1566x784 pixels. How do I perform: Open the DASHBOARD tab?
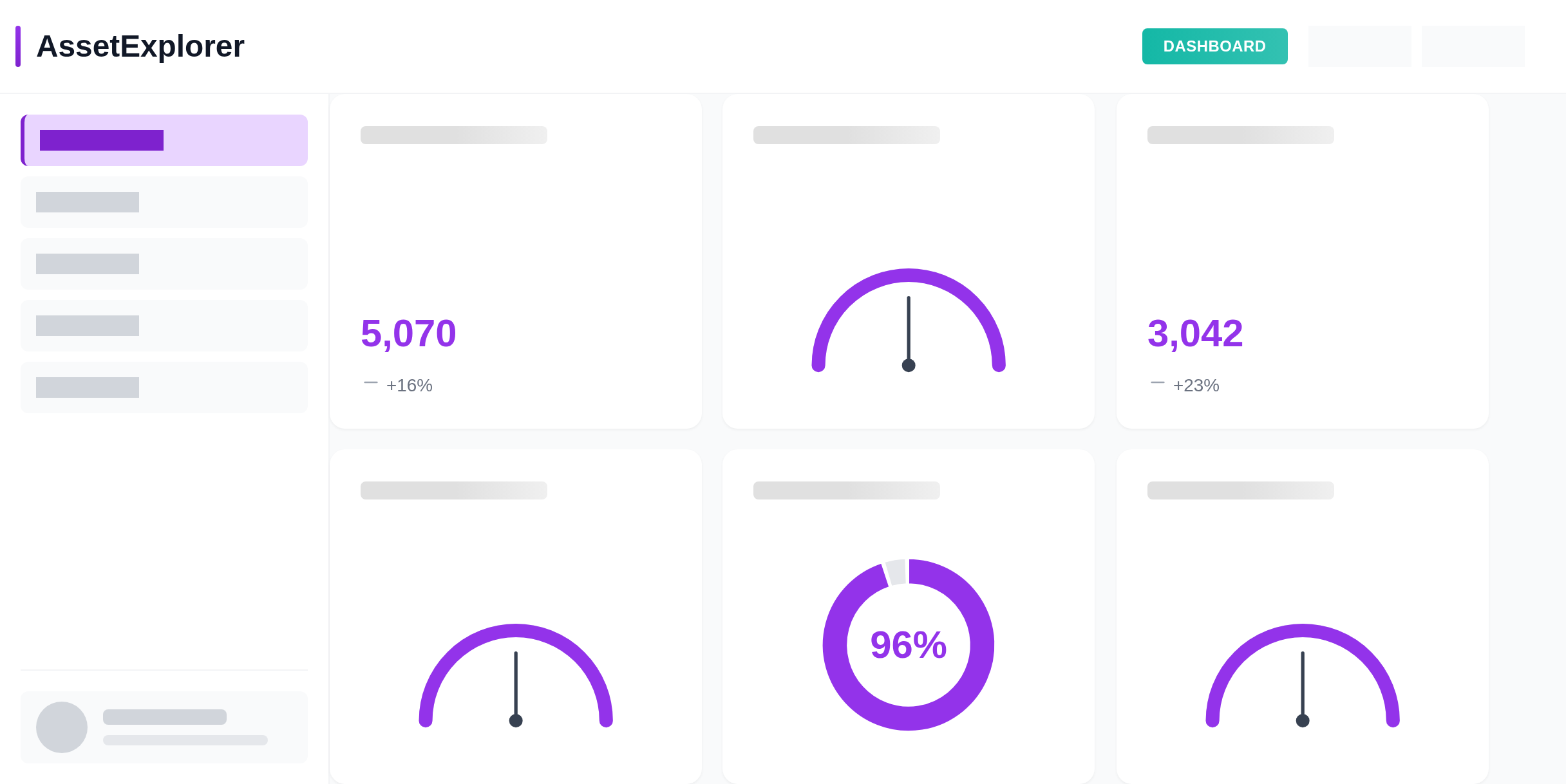coord(1214,46)
